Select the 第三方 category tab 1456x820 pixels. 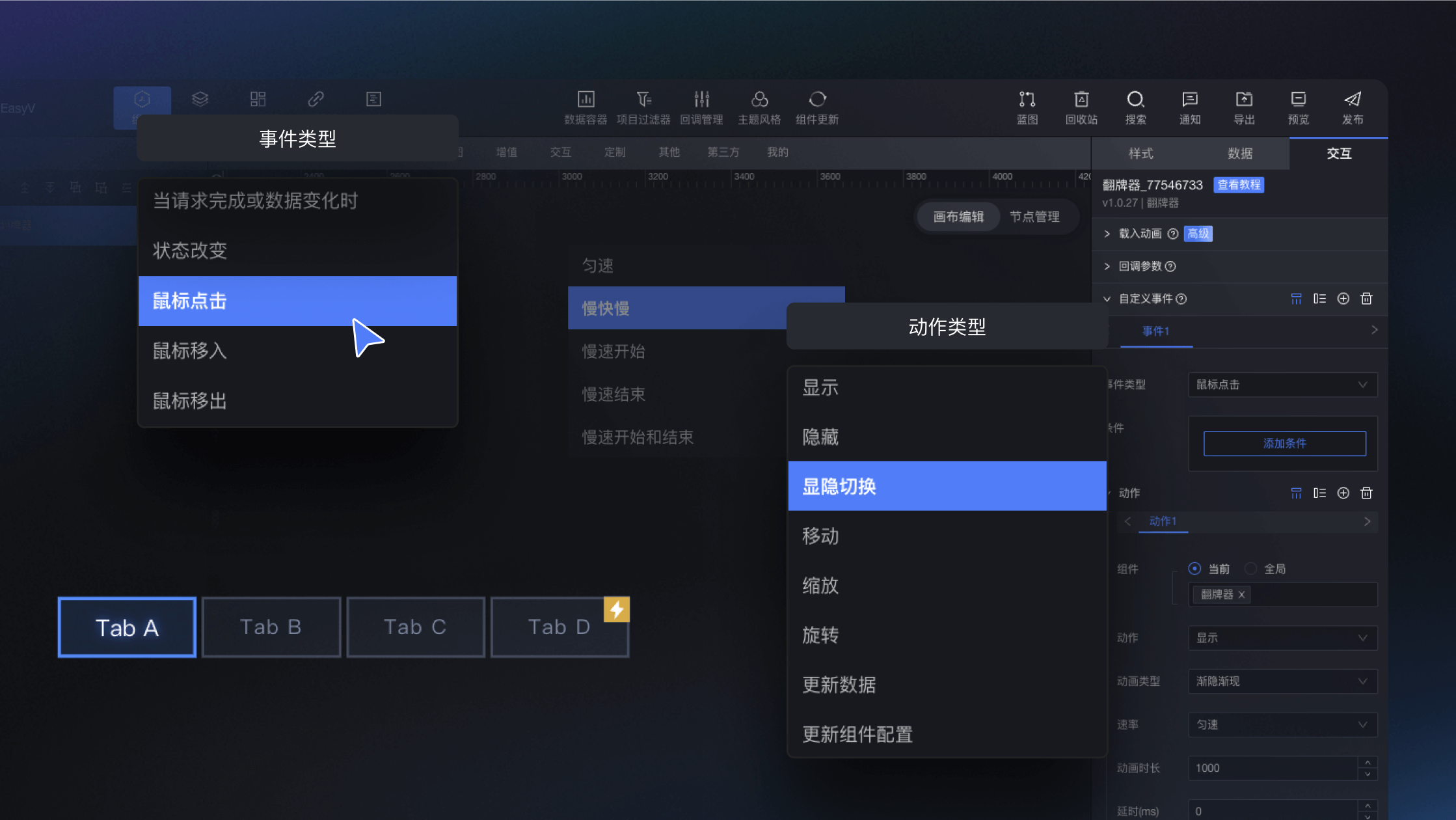(723, 152)
